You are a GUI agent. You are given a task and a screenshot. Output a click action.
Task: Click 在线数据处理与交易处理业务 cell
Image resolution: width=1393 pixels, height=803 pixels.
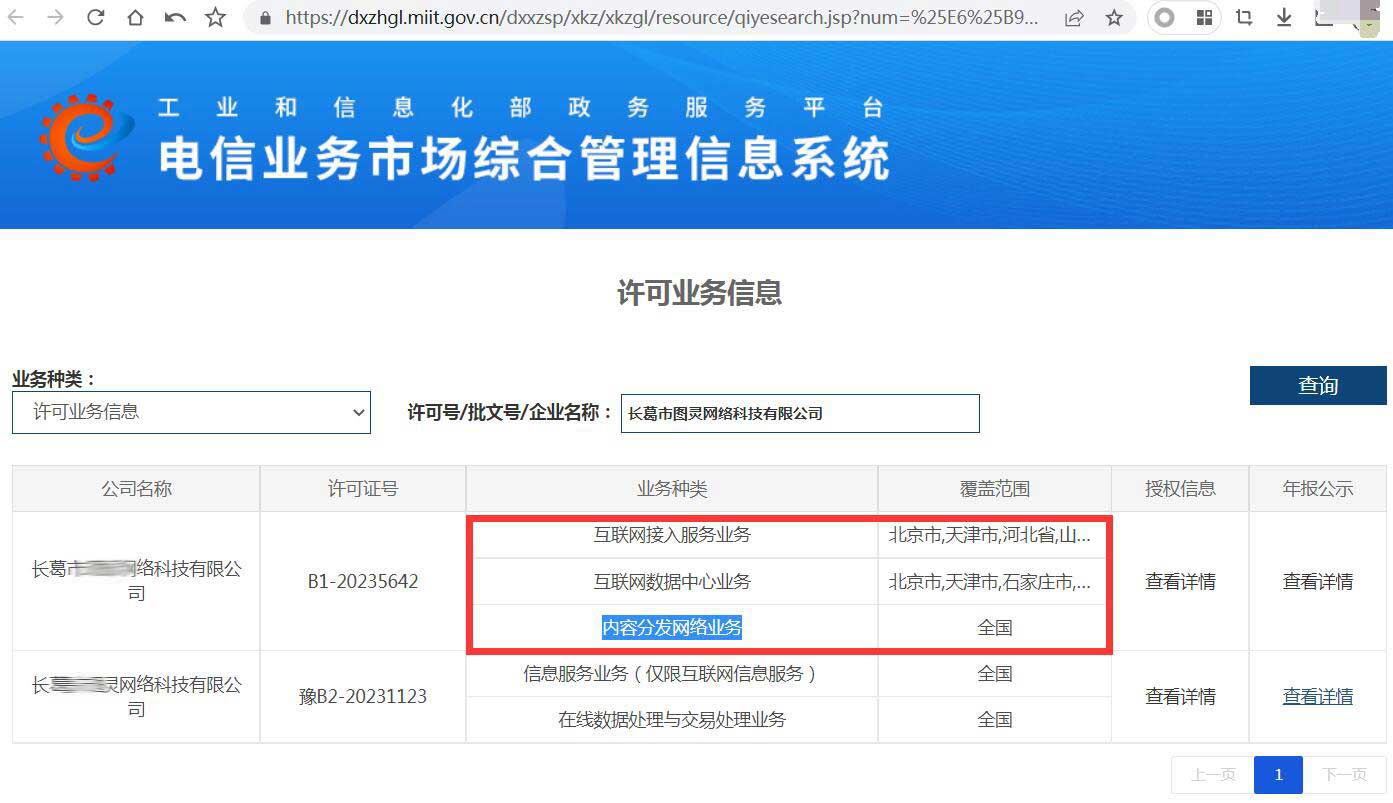point(672,719)
